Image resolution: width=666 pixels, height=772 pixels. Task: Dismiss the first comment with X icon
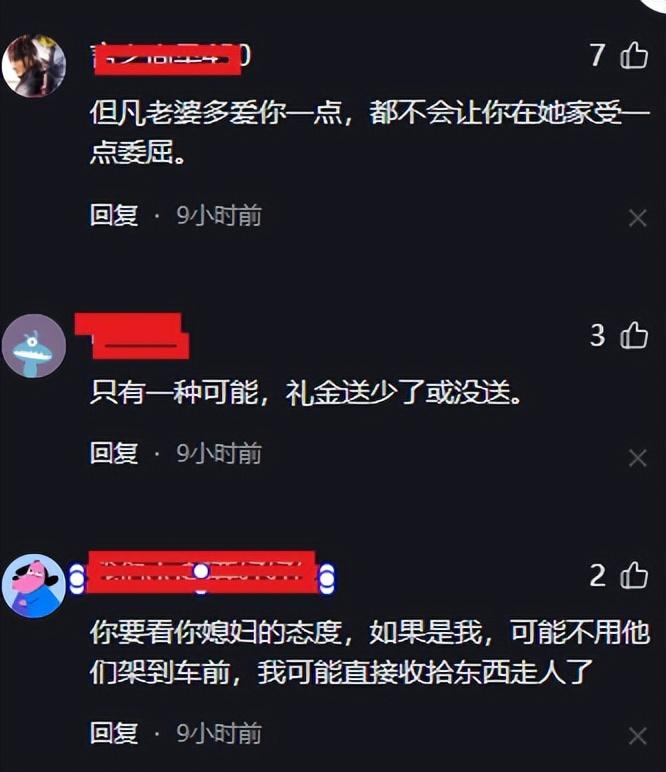tap(637, 218)
